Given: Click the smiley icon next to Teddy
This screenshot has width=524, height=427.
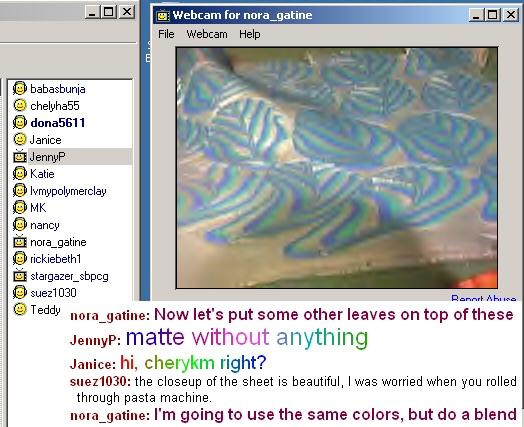Looking at the screenshot, I should (x=20, y=309).
